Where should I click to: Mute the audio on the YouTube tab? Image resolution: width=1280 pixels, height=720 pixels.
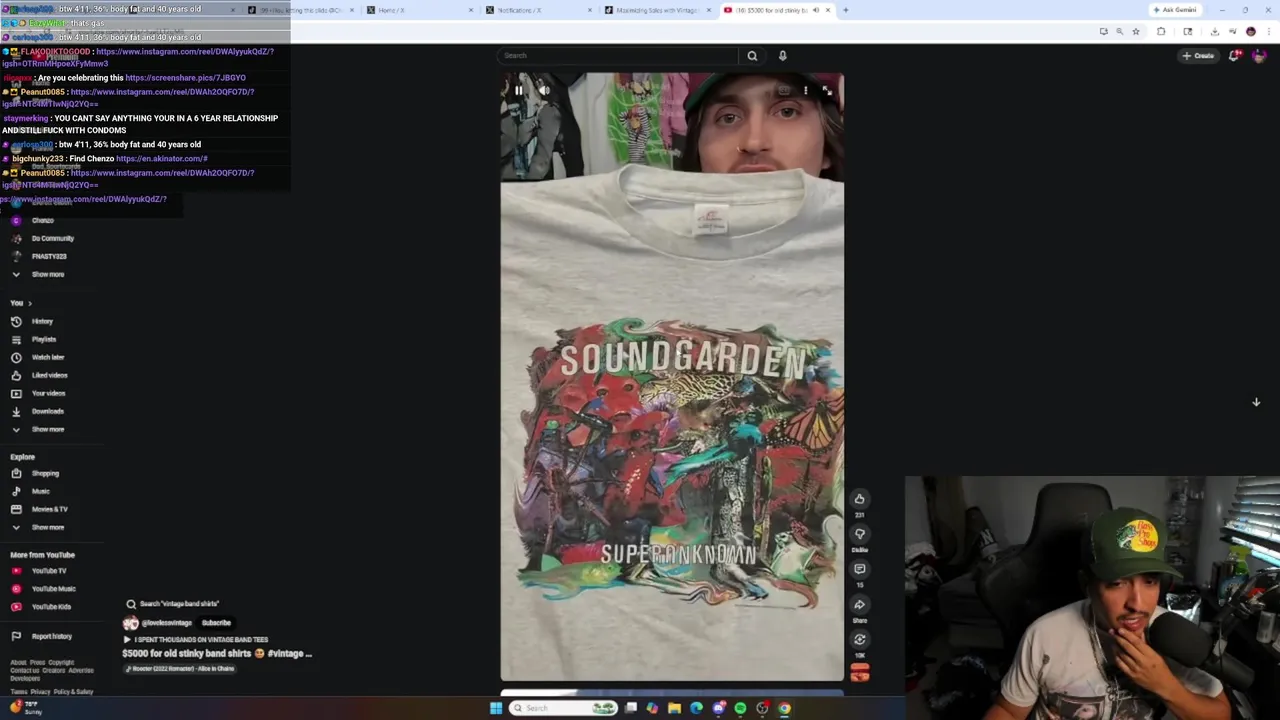click(x=816, y=10)
